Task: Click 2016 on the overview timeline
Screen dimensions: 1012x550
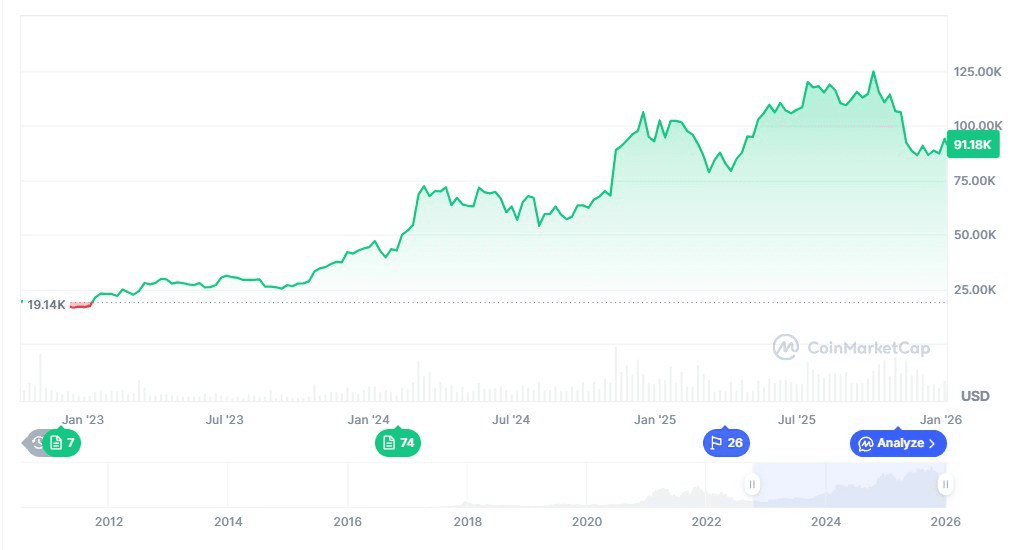Action: point(347,521)
